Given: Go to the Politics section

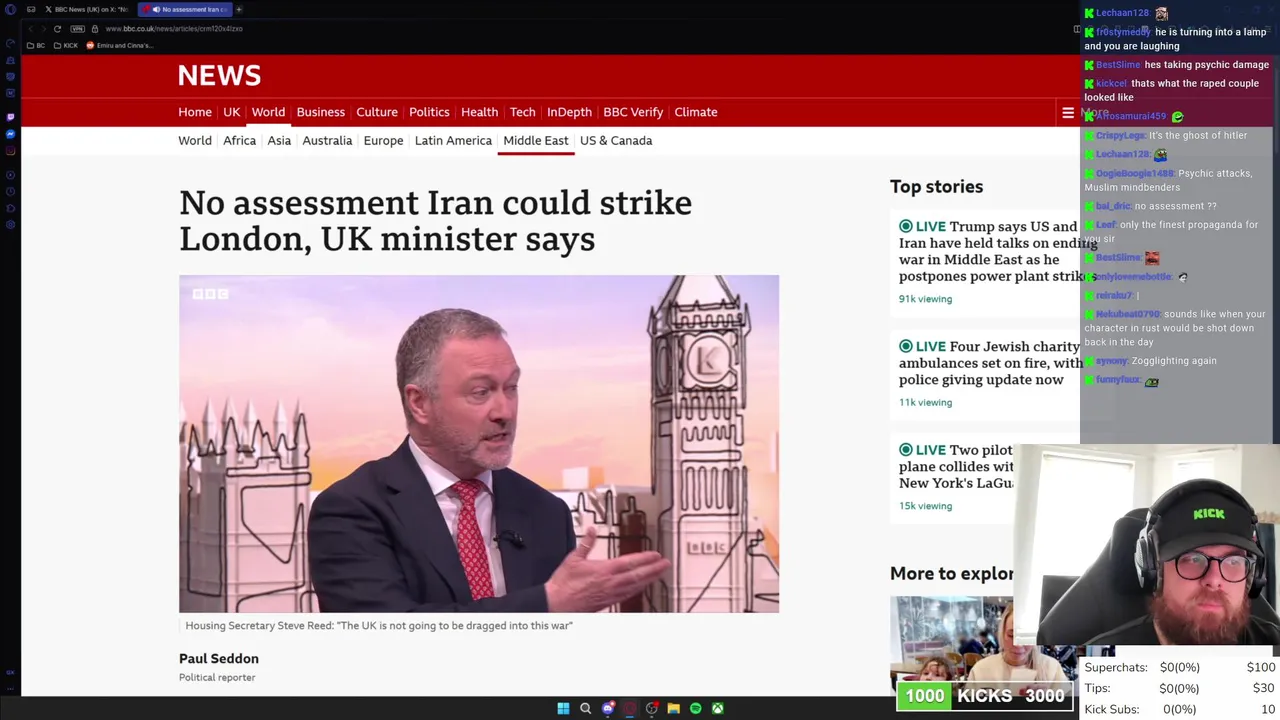Looking at the screenshot, I should (429, 112).
